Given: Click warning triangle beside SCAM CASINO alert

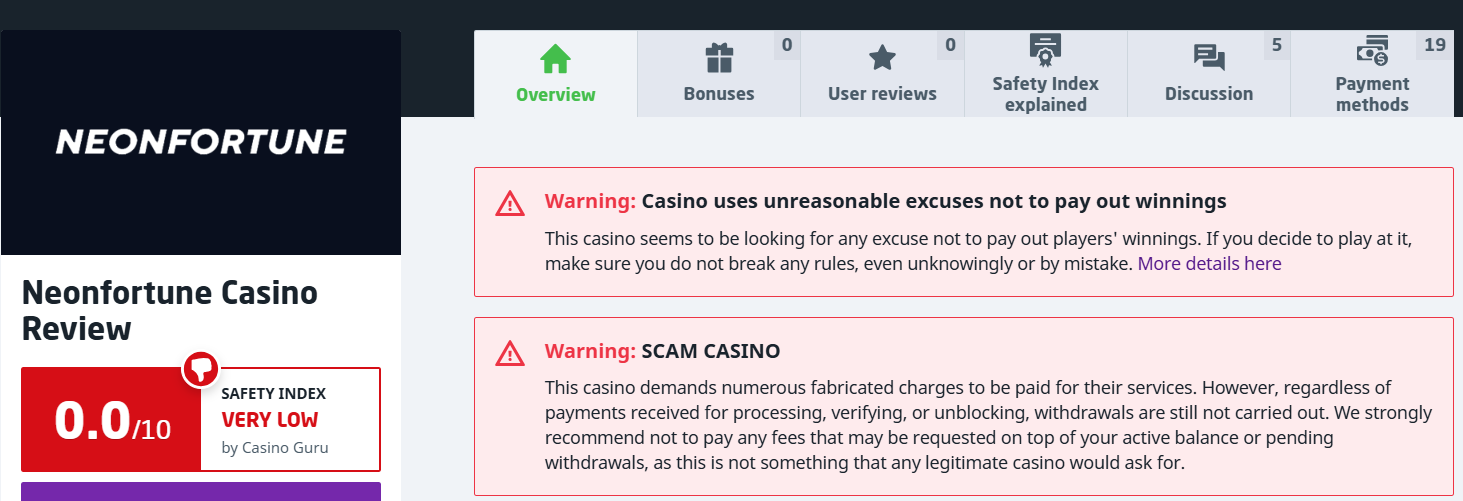Looking at the screenshot, I should pyautogui.click(x=510, y=353).
